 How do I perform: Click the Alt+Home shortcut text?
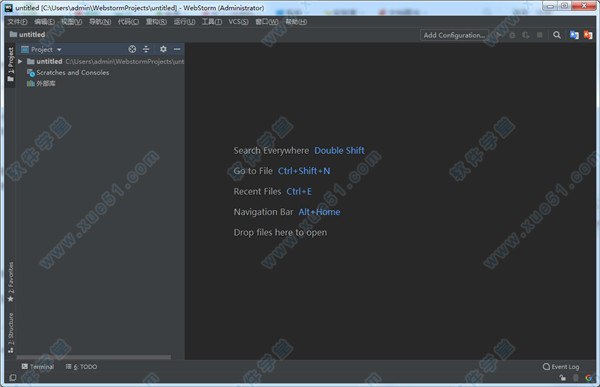[x=319, y=212]
